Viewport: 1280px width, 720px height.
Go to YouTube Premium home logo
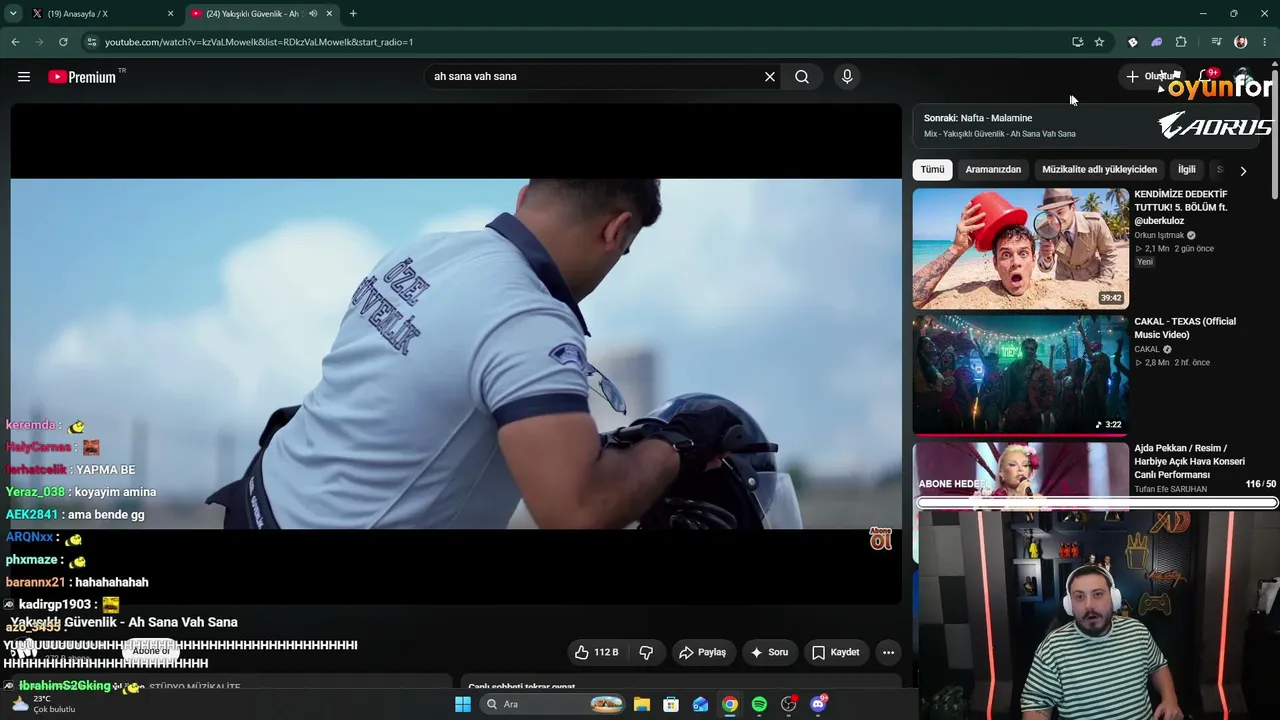click(x=82, y=77)
